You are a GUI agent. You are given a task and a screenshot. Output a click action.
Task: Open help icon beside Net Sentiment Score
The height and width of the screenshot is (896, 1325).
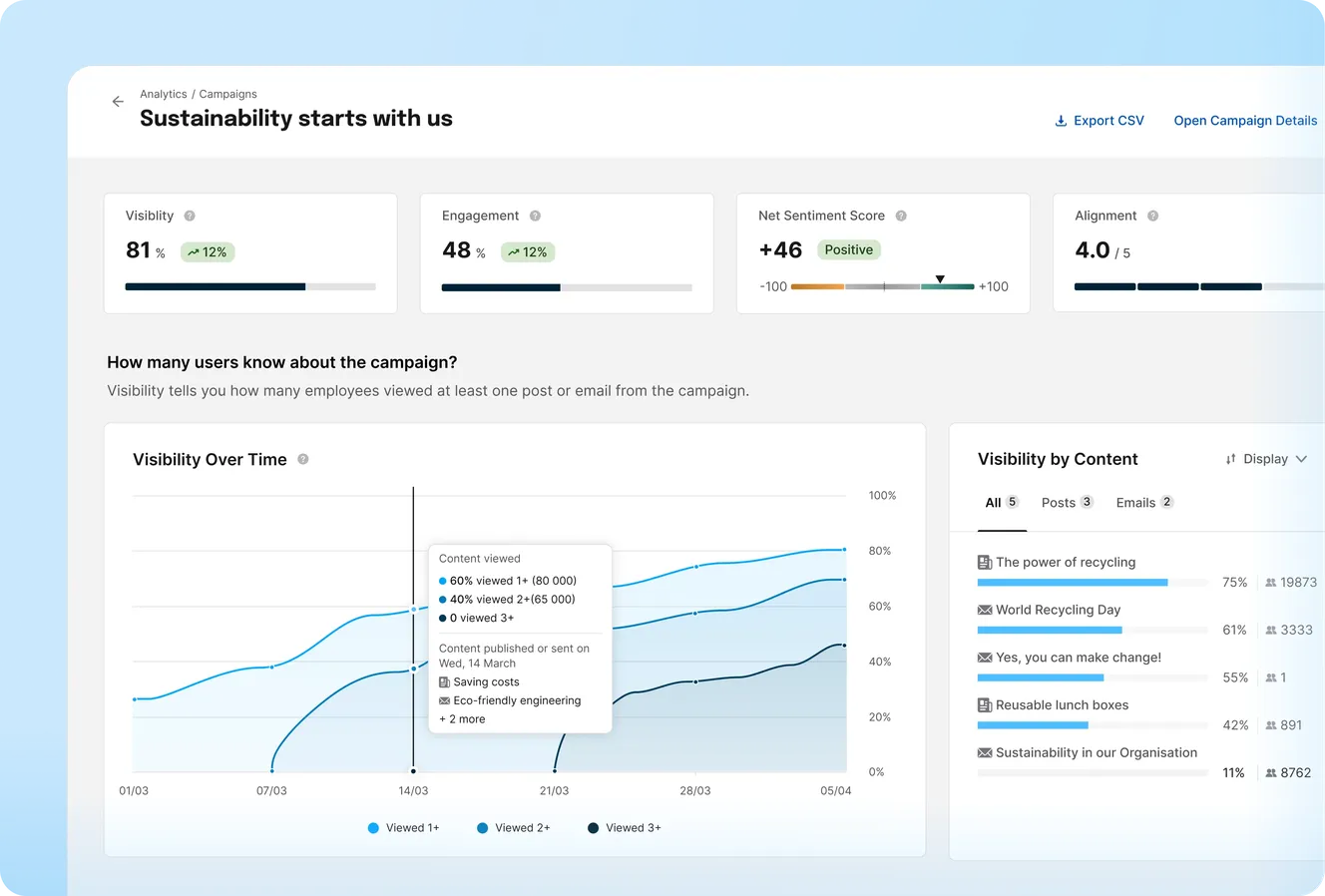901,216
